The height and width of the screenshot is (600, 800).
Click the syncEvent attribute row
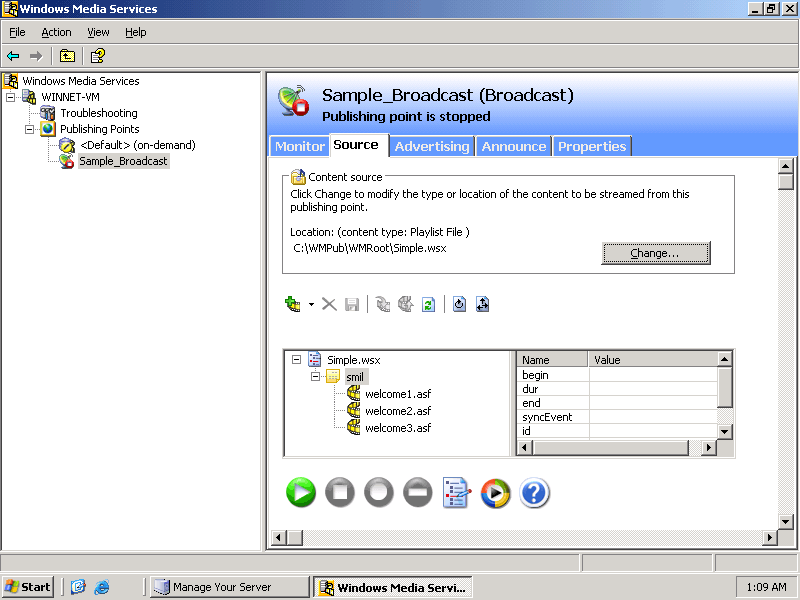pyautogui.click(x=617, y=417)
